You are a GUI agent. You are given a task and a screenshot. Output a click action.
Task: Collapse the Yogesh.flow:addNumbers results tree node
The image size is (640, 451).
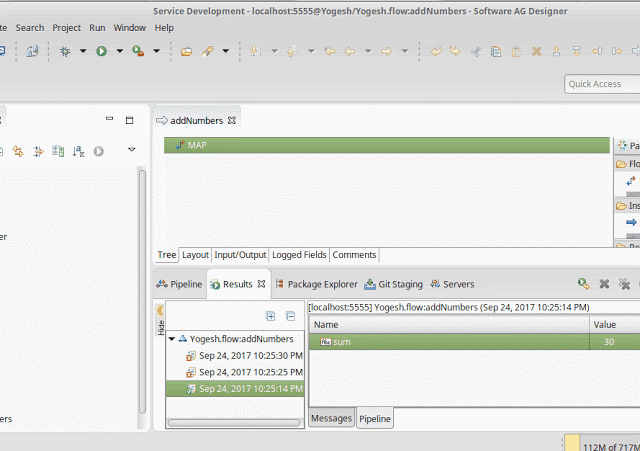[x=171, y=339]
